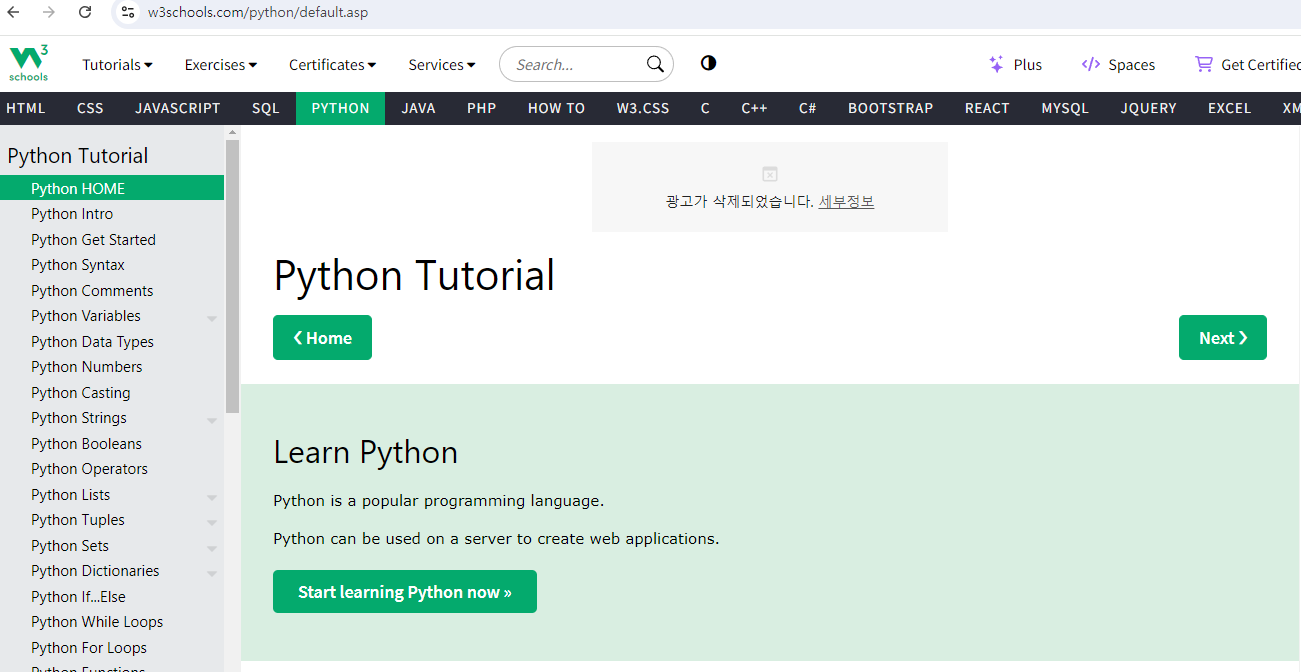Expand Python Variables submenu arrow
1301x672 pixels.
click(212, 318)
